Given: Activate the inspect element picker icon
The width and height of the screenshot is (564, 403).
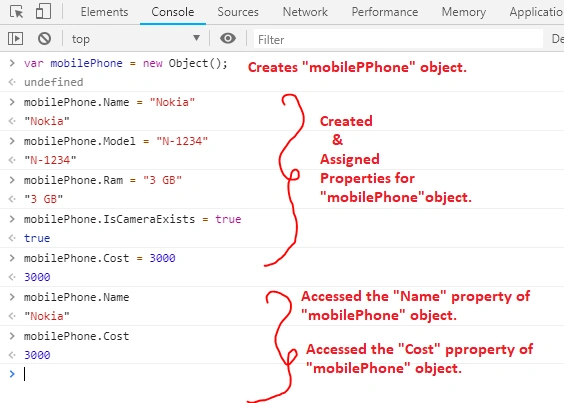Looking at the screenshot, I should 17,12.
